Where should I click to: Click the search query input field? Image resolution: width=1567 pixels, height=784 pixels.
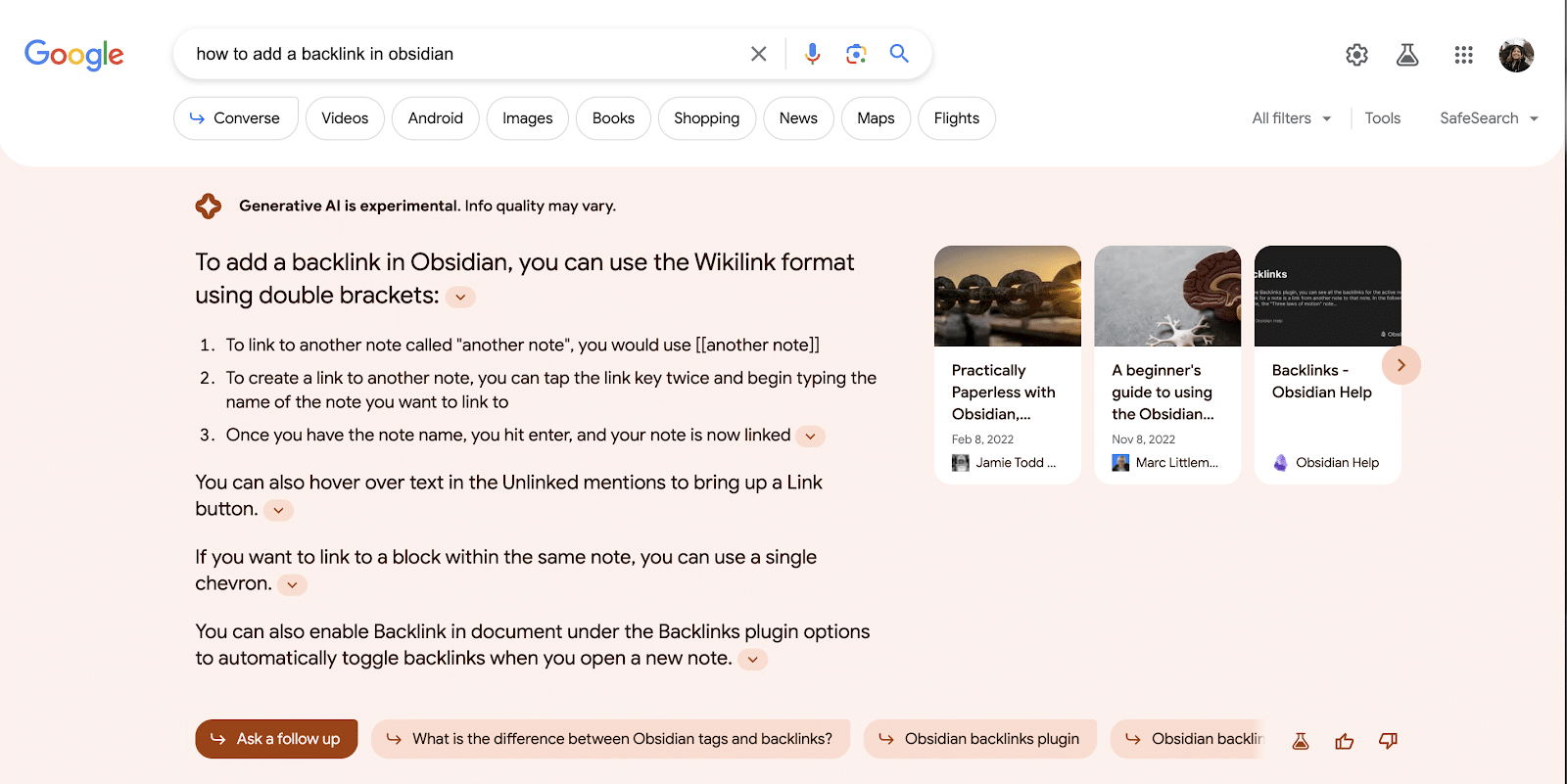(460, 54)
